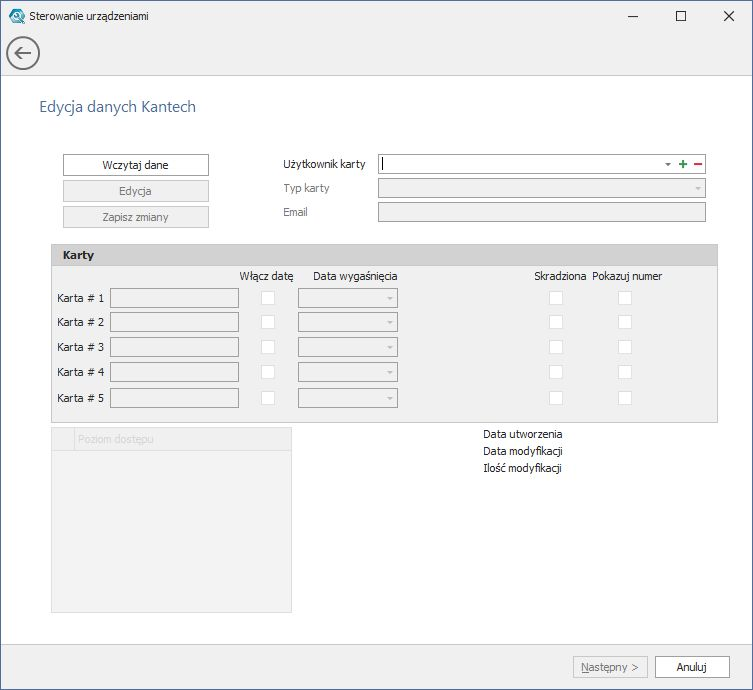Click the application icon in title bar
Screen dimensions: 753x690
coord(17,16)
